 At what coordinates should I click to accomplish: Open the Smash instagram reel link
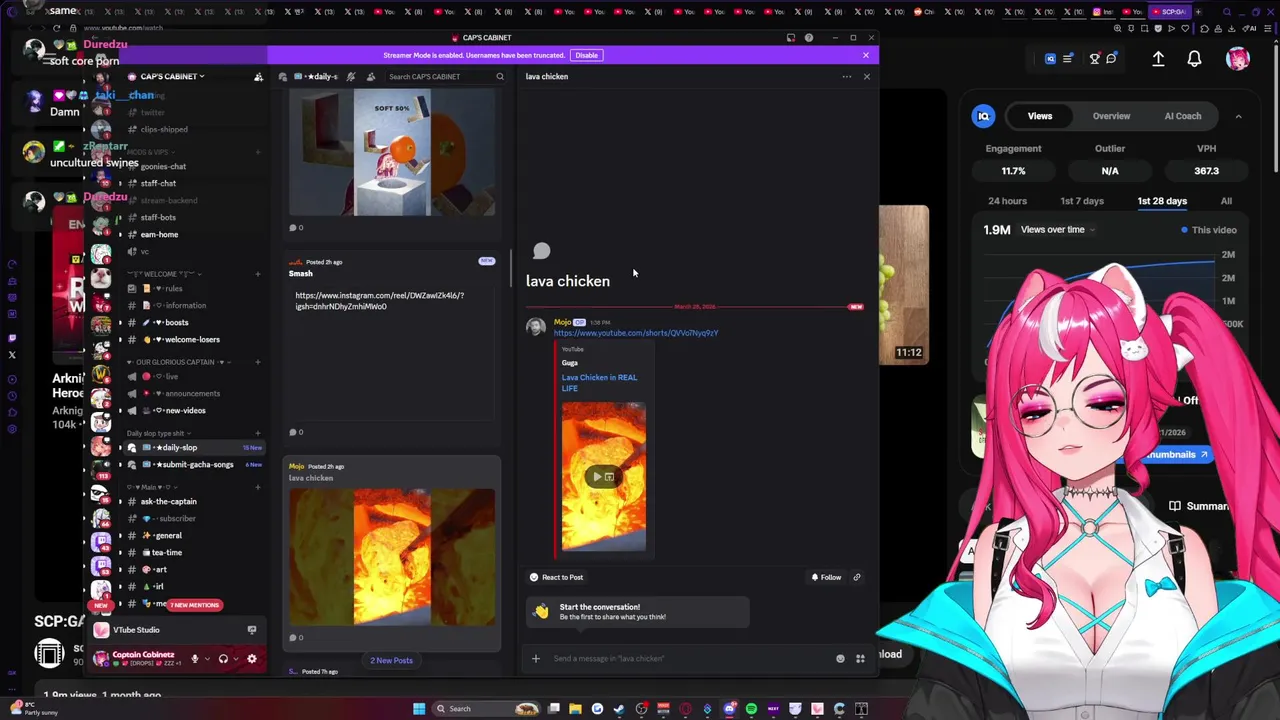click(379, 300)
